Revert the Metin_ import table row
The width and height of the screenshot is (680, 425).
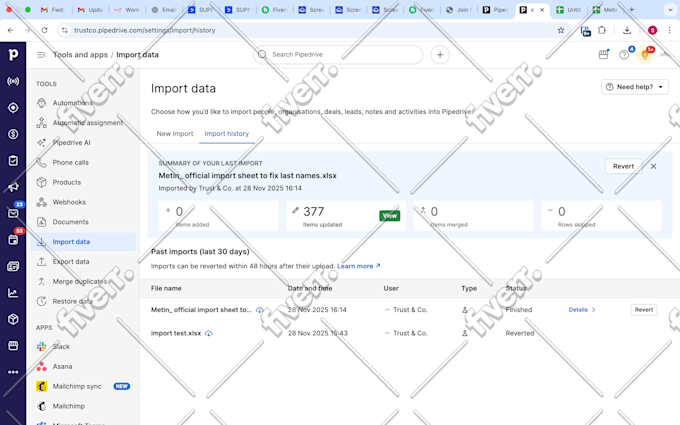tap(644, 310)
